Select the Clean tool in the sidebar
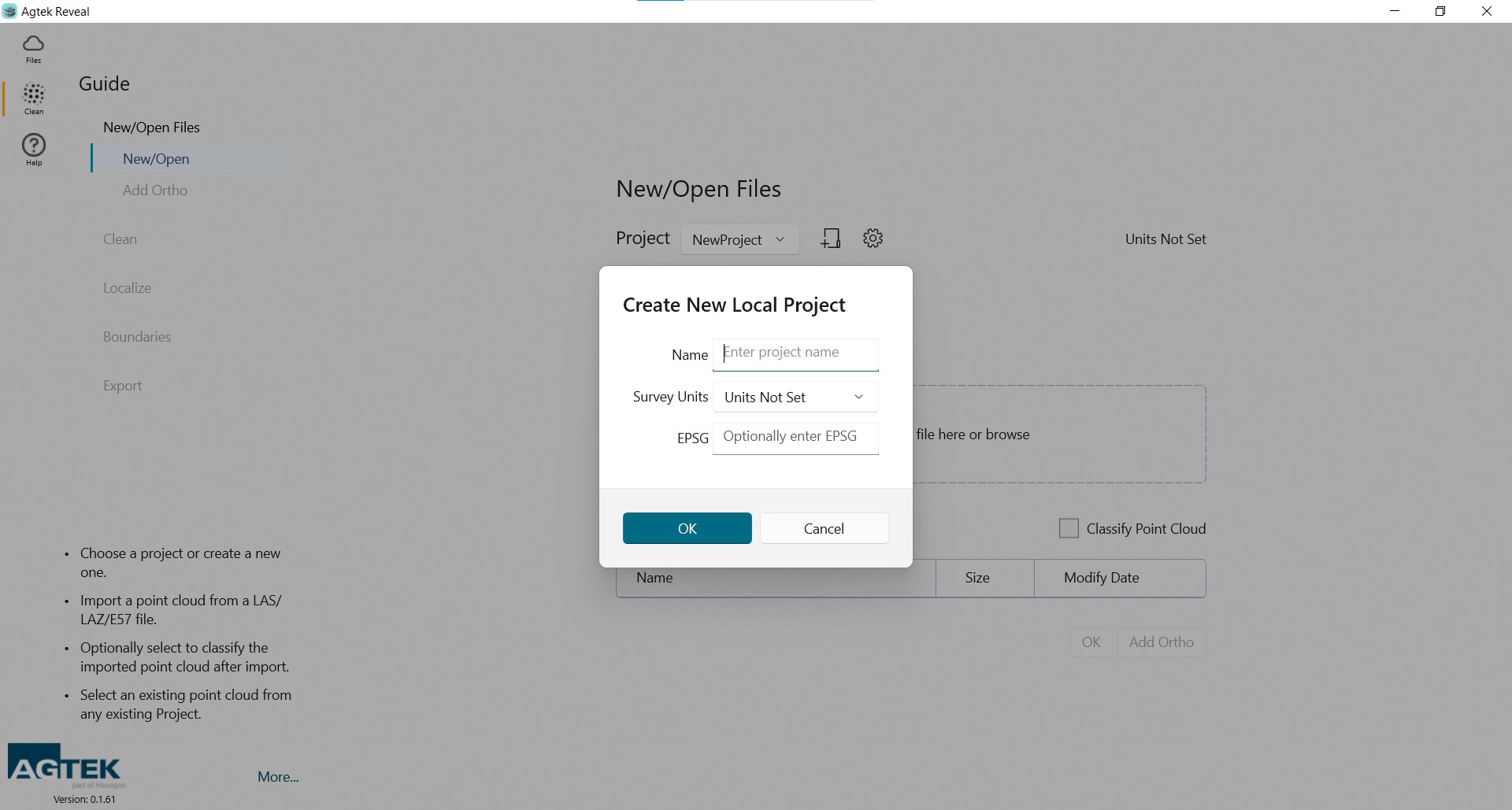The image size is (1512, 810). (33, 99)
